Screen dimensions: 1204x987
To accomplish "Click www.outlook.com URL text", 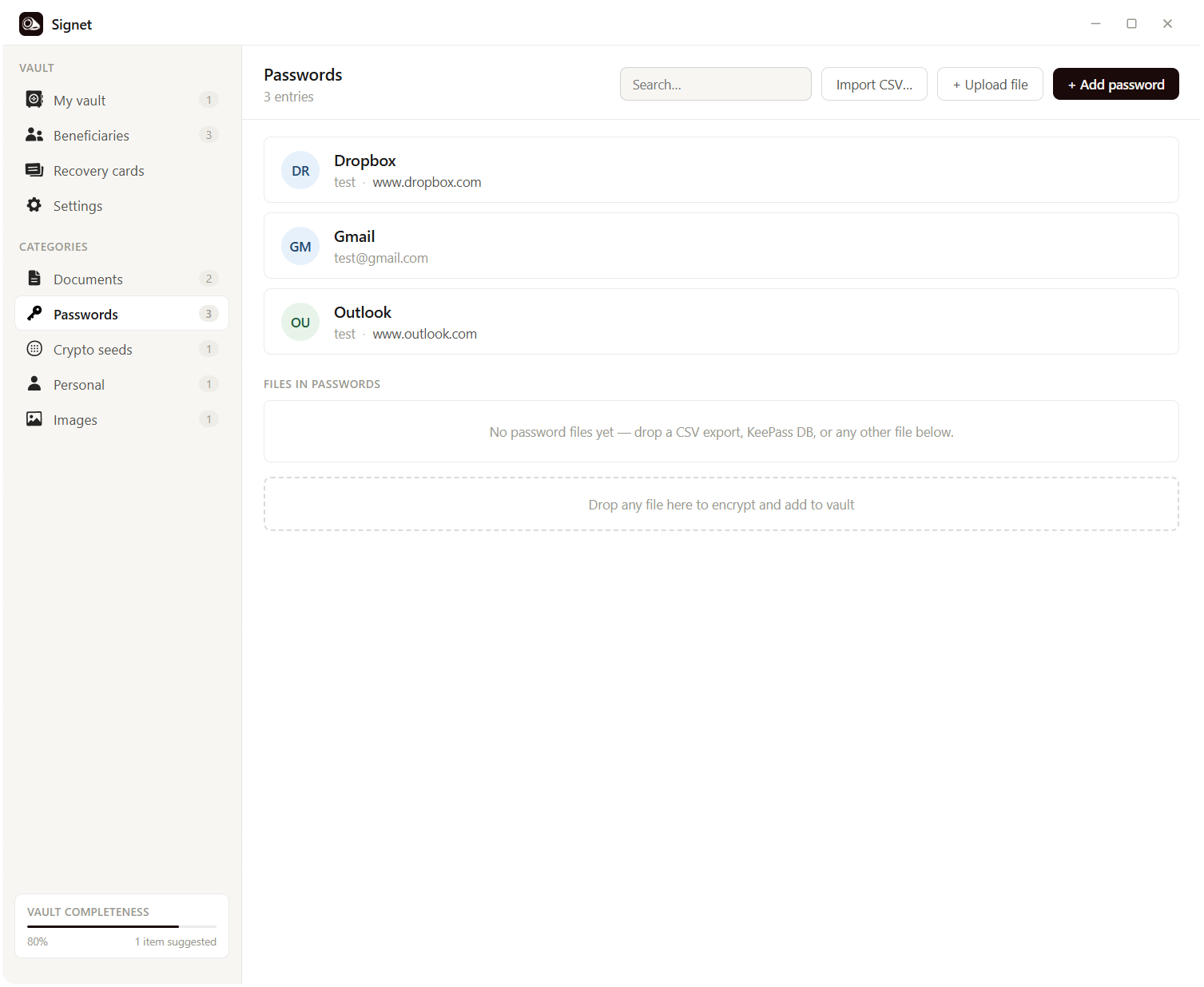I will coord(424,334).
